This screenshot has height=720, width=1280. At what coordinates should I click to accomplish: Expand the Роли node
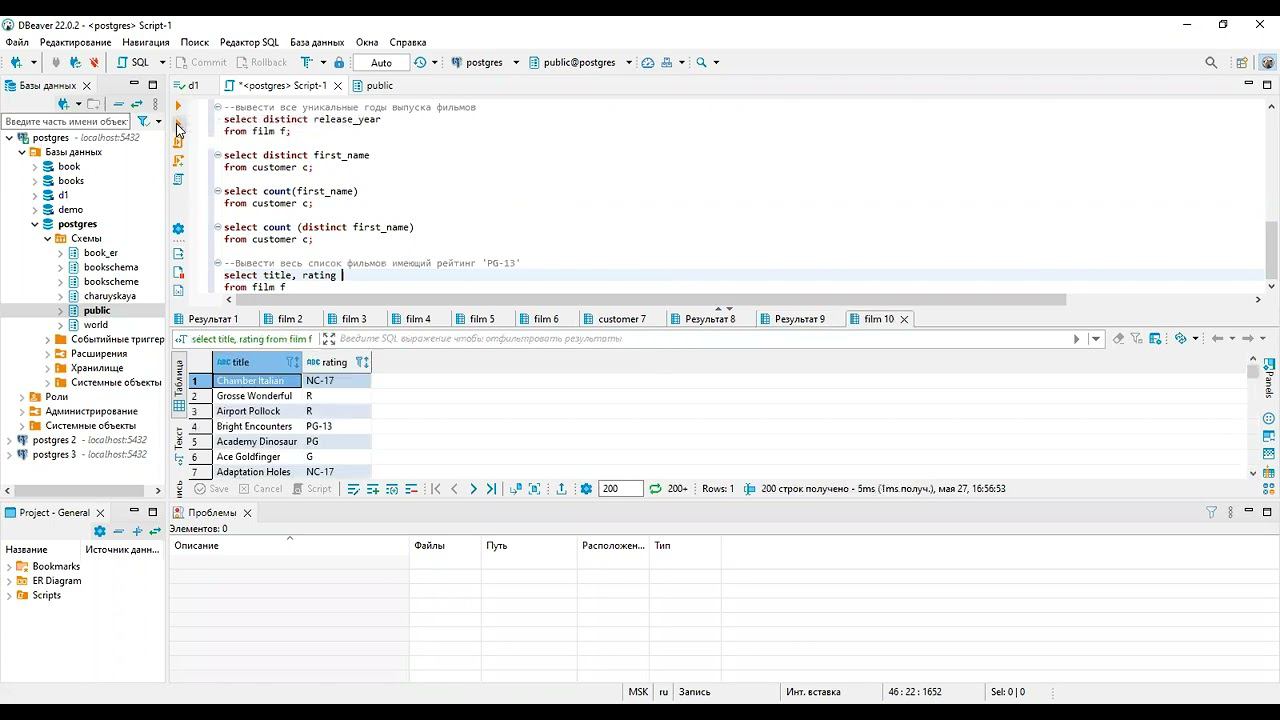(x=22, y=397)
